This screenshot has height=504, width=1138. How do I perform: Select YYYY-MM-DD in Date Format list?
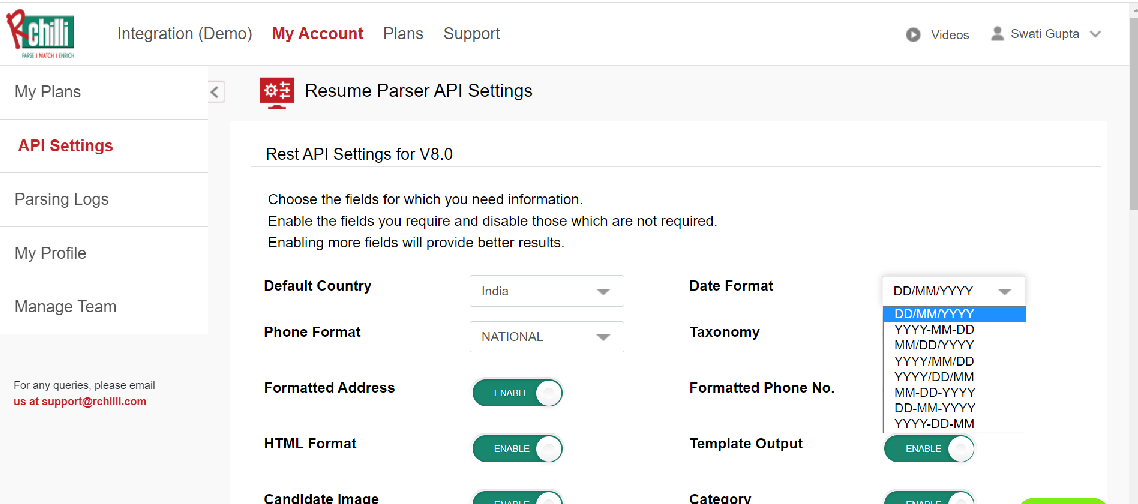[x=934, y=330]
